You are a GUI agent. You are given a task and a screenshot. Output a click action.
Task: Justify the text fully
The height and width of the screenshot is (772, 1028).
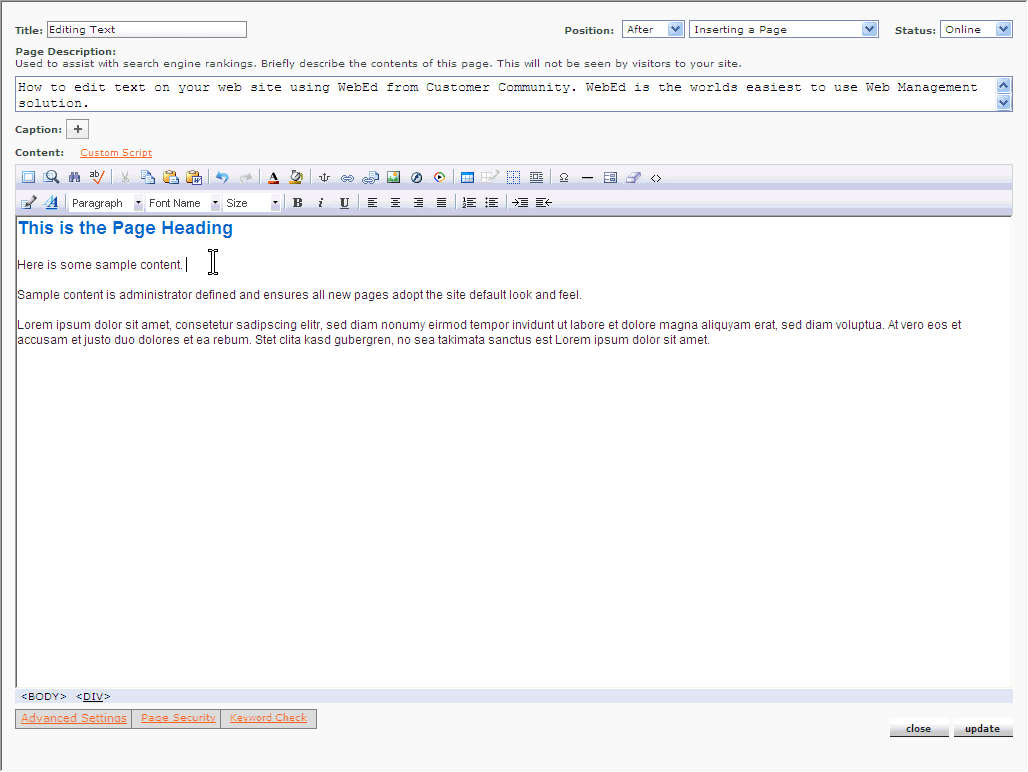coord(441,203)
